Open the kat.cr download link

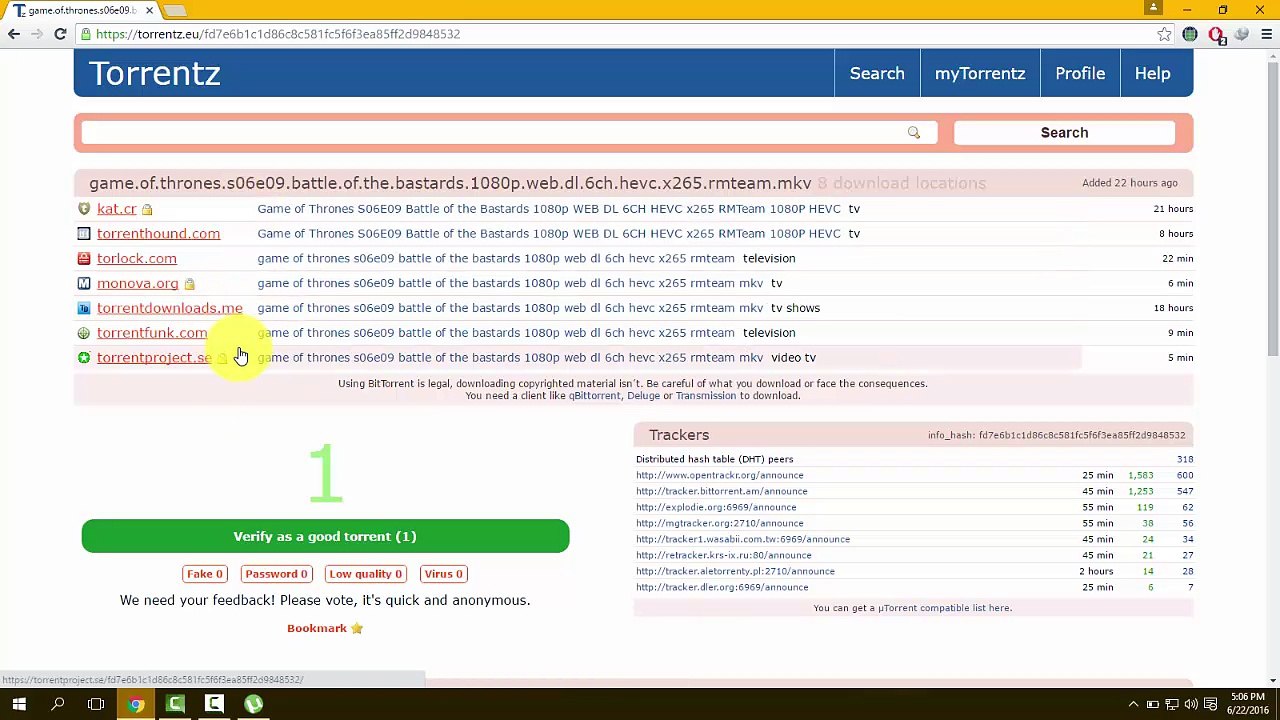(x=116, y=209)
